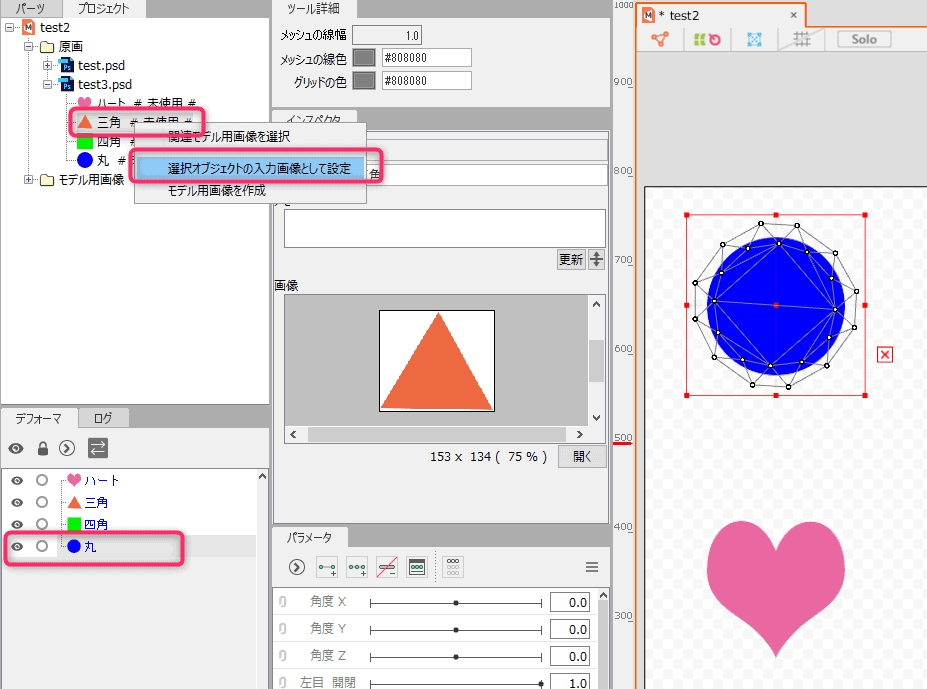Expand the test.psd tree node

47,66
